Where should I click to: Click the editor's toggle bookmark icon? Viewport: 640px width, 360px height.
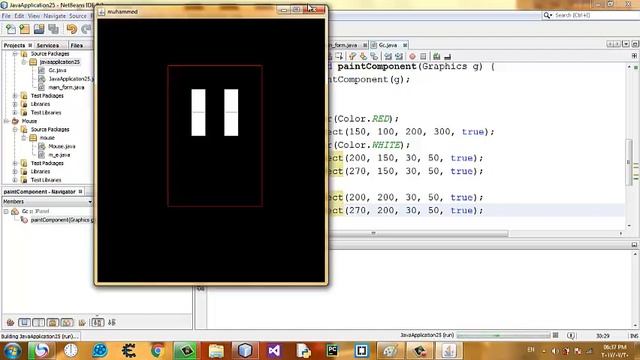(x=374, y=56)
